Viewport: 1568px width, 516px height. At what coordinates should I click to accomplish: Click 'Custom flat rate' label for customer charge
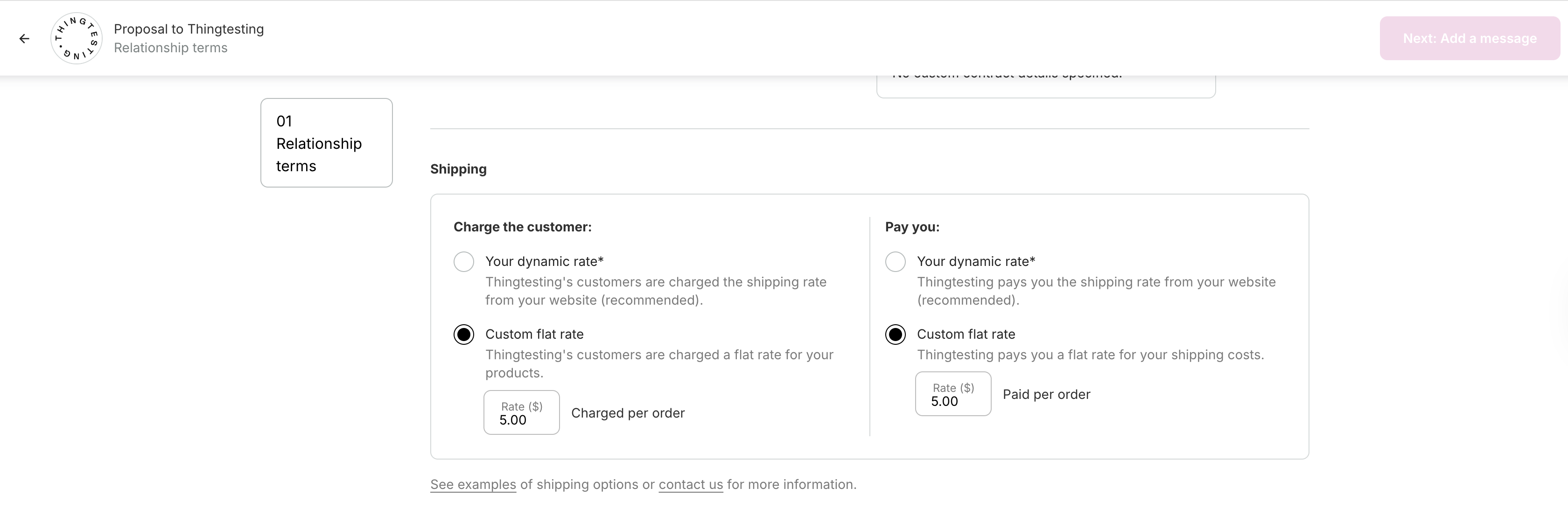coord(534,335)
